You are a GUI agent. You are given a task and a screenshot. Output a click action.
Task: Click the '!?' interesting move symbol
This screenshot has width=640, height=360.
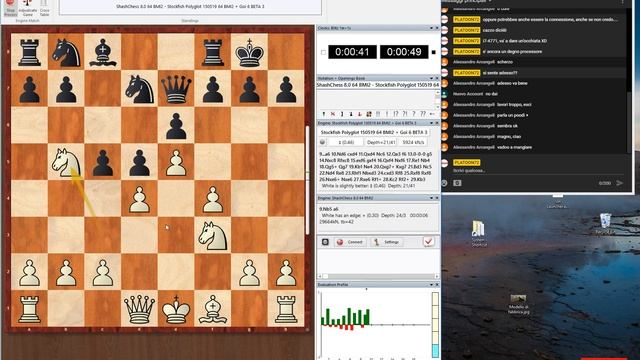coord(396,114)
